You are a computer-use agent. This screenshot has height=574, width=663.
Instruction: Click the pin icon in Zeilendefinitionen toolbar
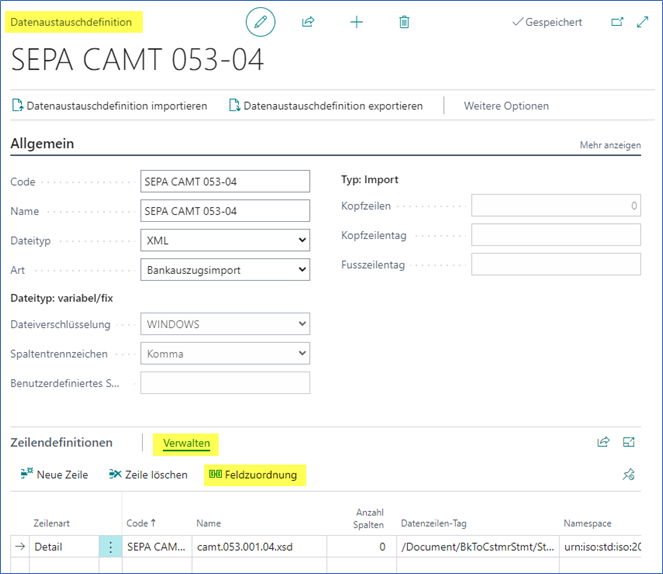[x=629, y=474]
